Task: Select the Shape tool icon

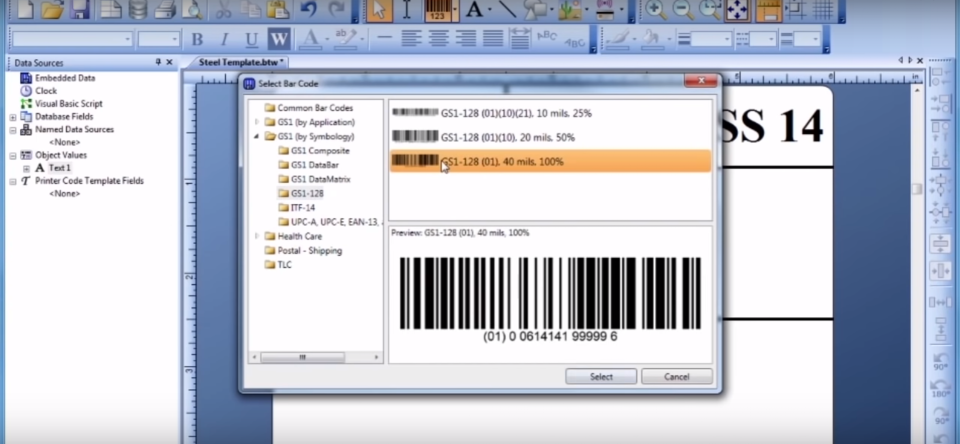Action: click(534, 9)
